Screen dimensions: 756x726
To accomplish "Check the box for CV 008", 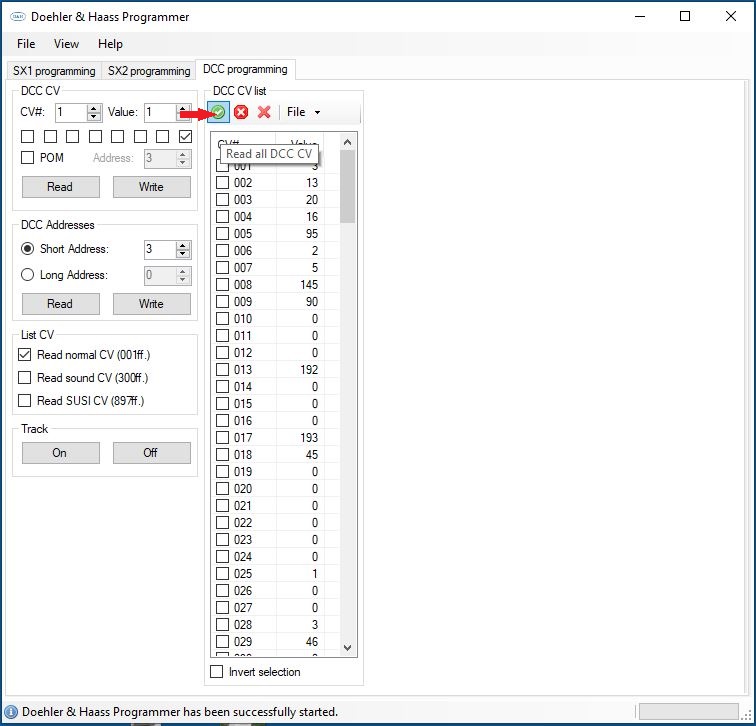I will tap(222, 284).
